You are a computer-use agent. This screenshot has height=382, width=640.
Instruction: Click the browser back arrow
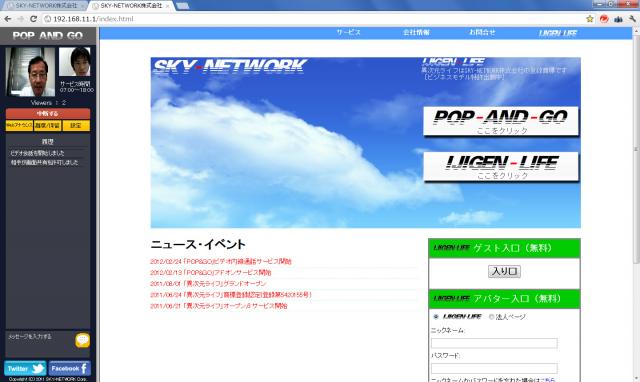[x=8, y=19]
